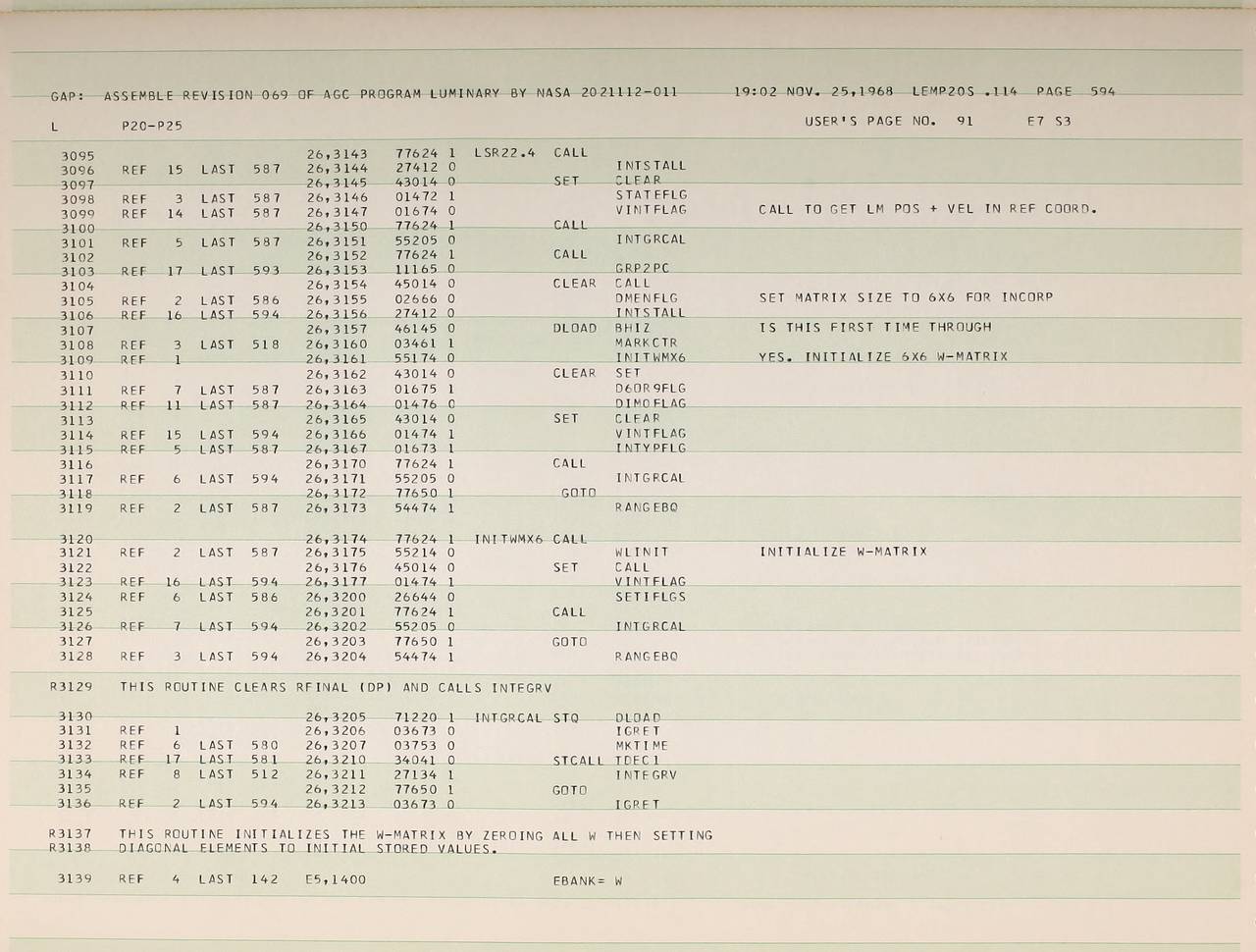Click comment 'SET MATRIX SIZE TO 6X6 FOR INCORP'
The width and height of the screenshot is (1256, 952).
point(906,297)
